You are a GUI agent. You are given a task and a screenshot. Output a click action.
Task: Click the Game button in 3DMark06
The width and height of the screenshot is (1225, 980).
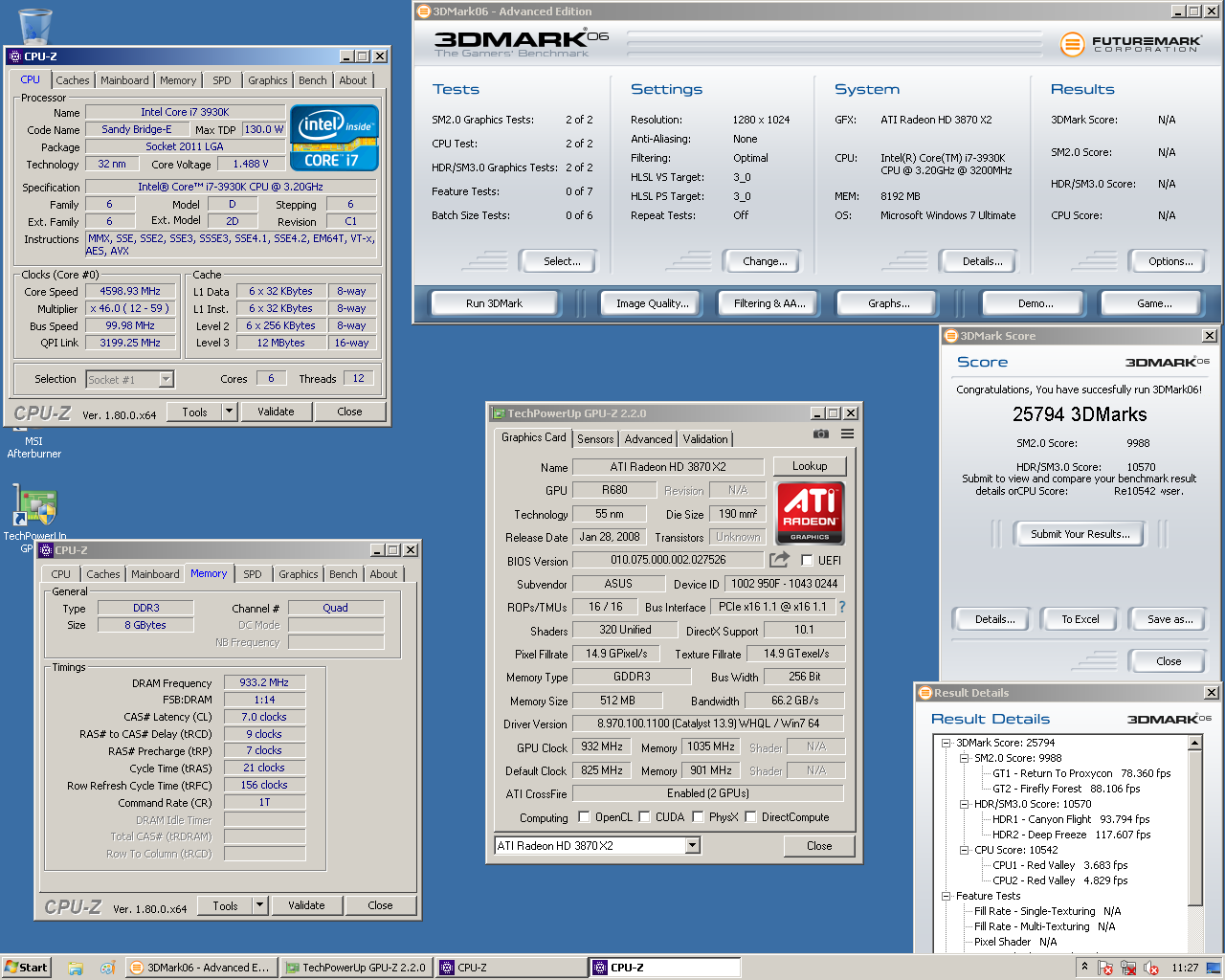1154,303
